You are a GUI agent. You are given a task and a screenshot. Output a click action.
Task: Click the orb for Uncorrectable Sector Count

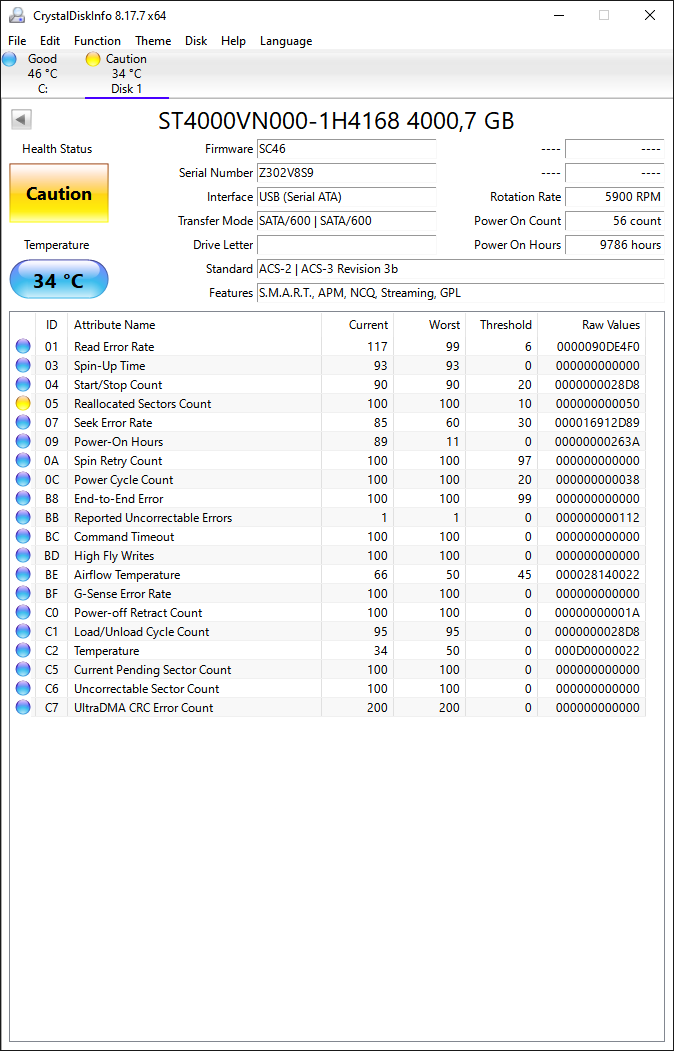(x=23, y=688)
